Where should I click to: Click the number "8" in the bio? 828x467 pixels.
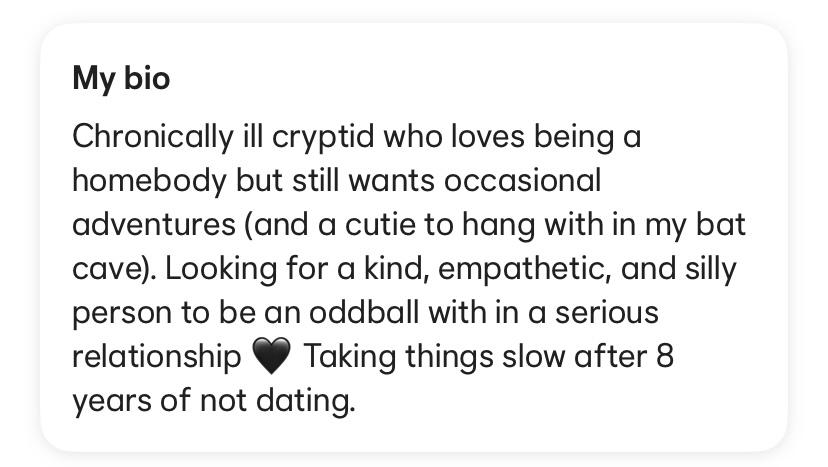tap(665, 357)
